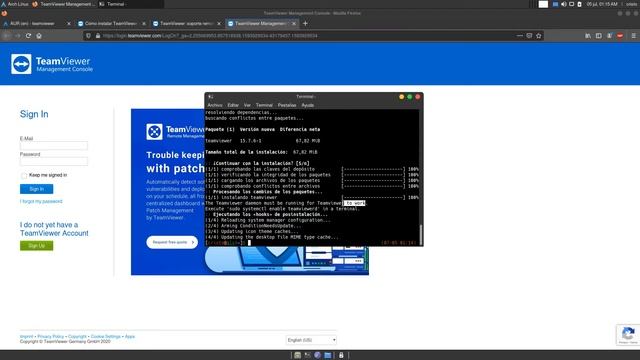Click the E-Mail input field
Image resolution: width=640 pixels, height=360 pixels.
click(54, 146)
